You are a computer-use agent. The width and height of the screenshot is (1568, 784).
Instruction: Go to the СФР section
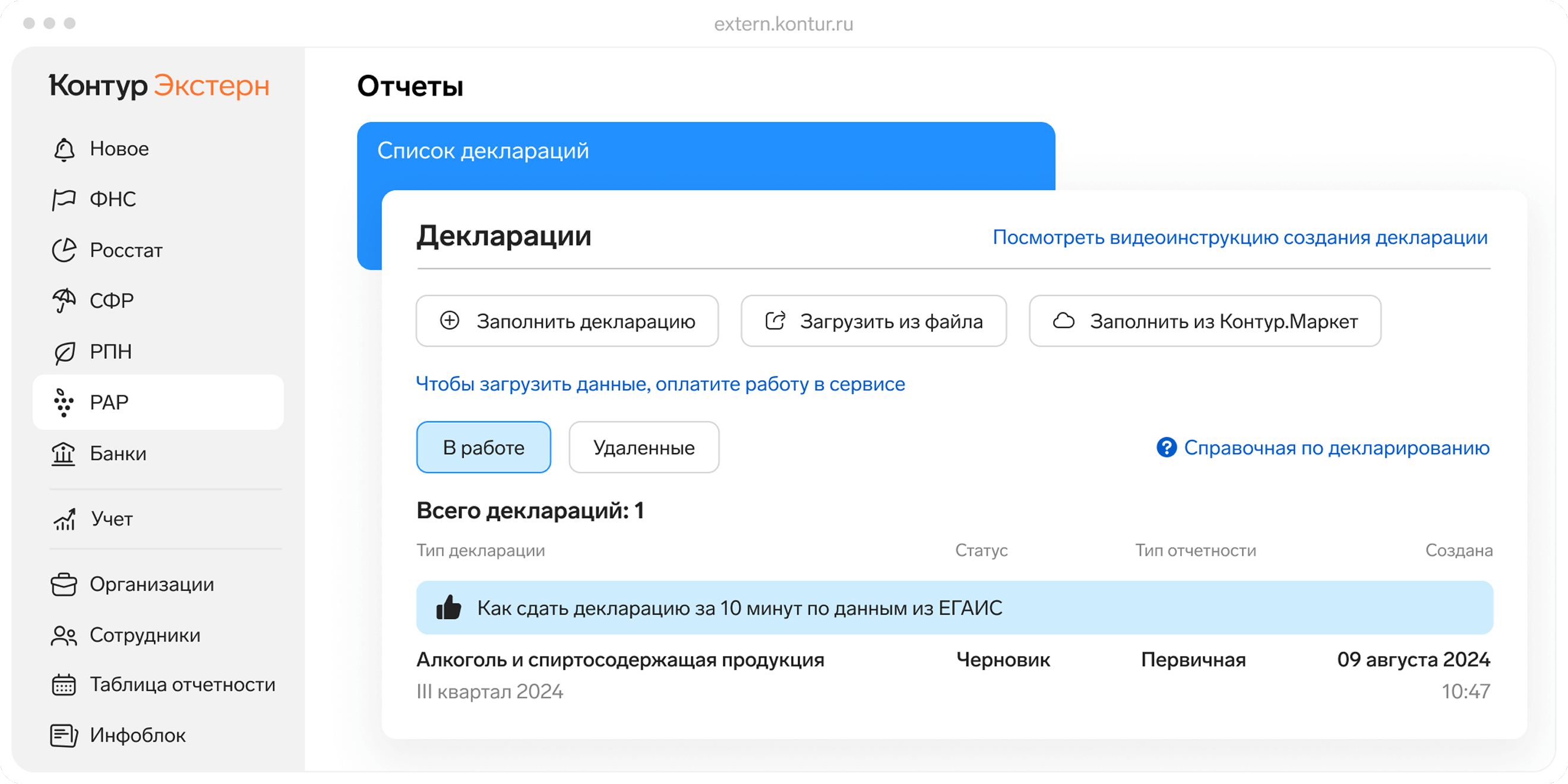tap(112, 300)
